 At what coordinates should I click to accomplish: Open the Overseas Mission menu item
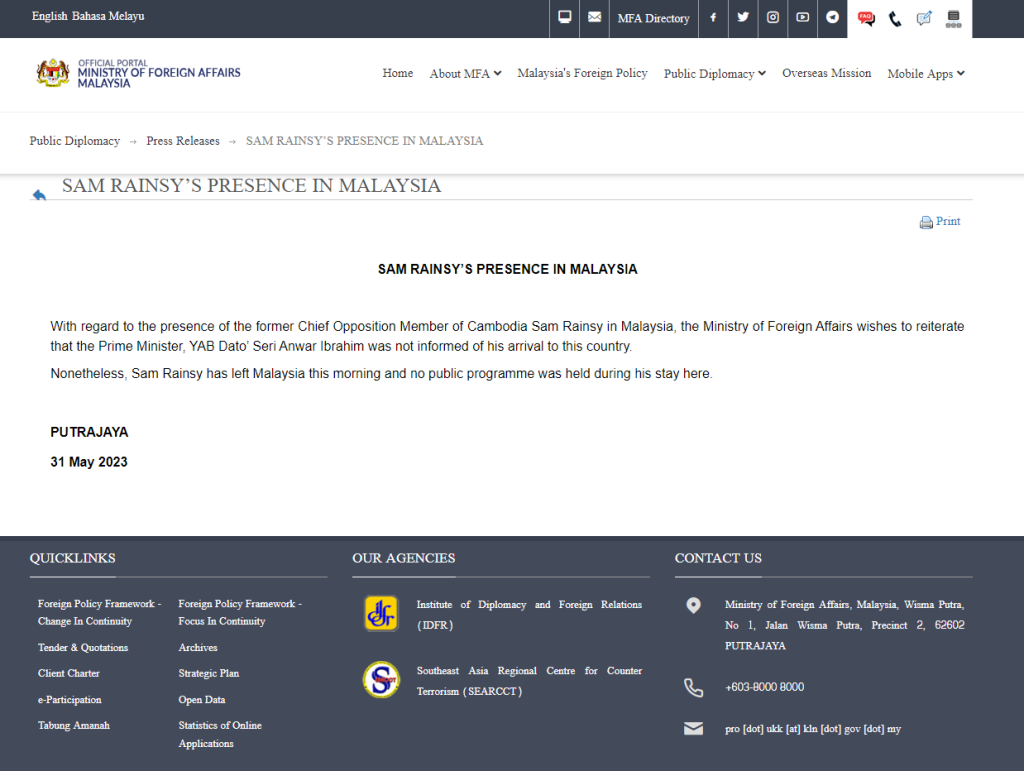coord(826,73)
